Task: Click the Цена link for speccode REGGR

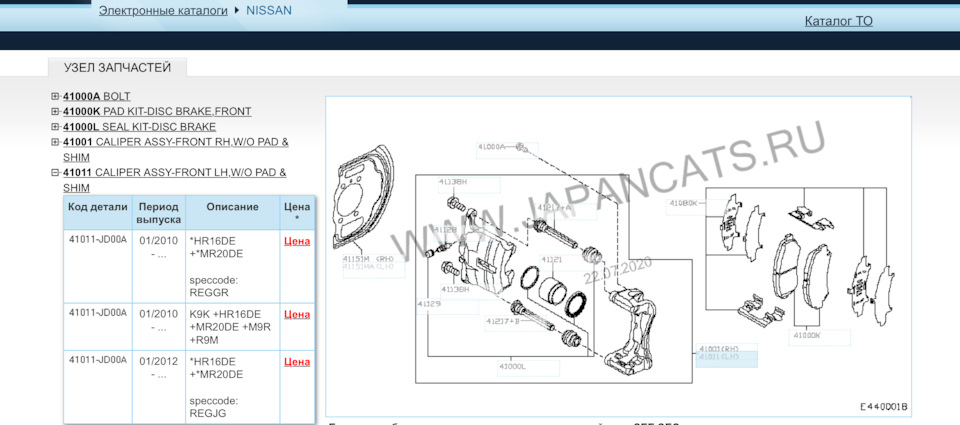Action: coord(297,241)
